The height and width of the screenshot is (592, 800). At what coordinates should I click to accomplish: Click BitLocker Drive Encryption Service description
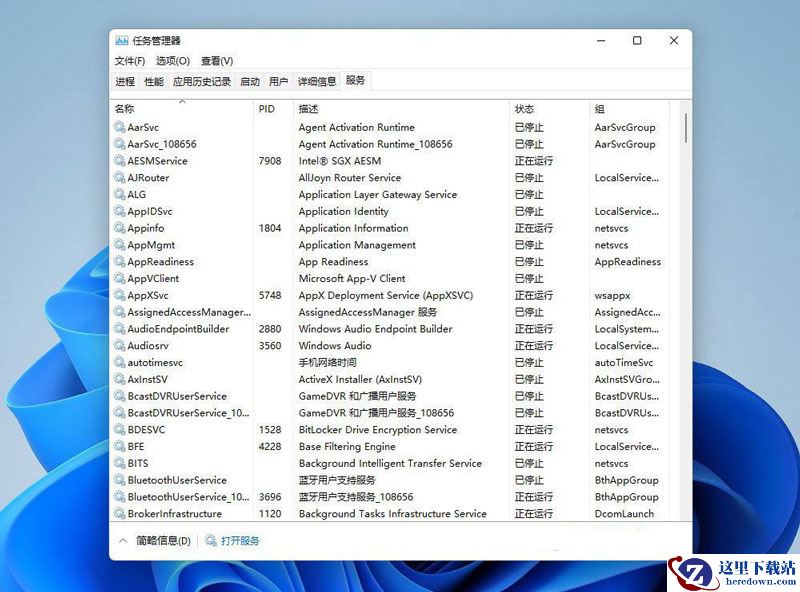[x=378, y=430]
